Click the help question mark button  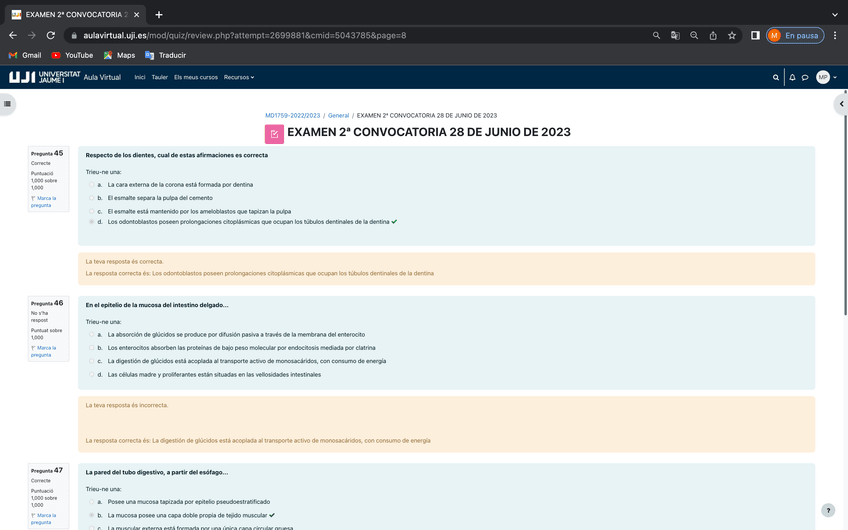click(827, 510)
